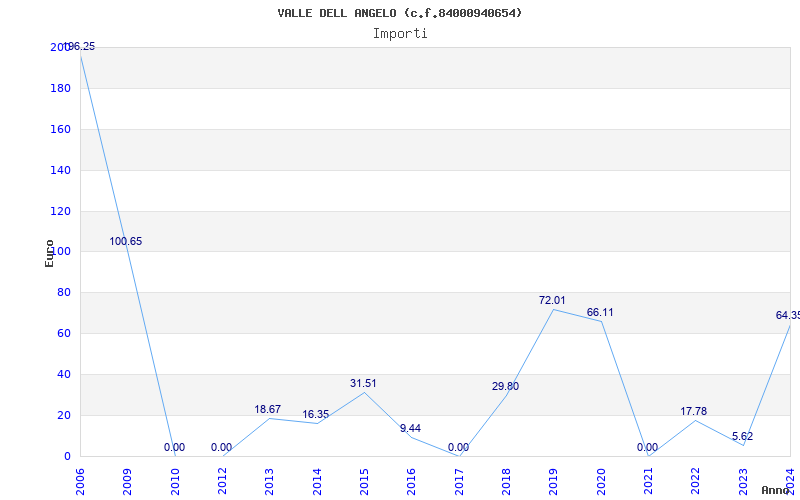The image size is (800, 500).
Task: Click the 2019 x-axis year label
Action: (553, 482)
